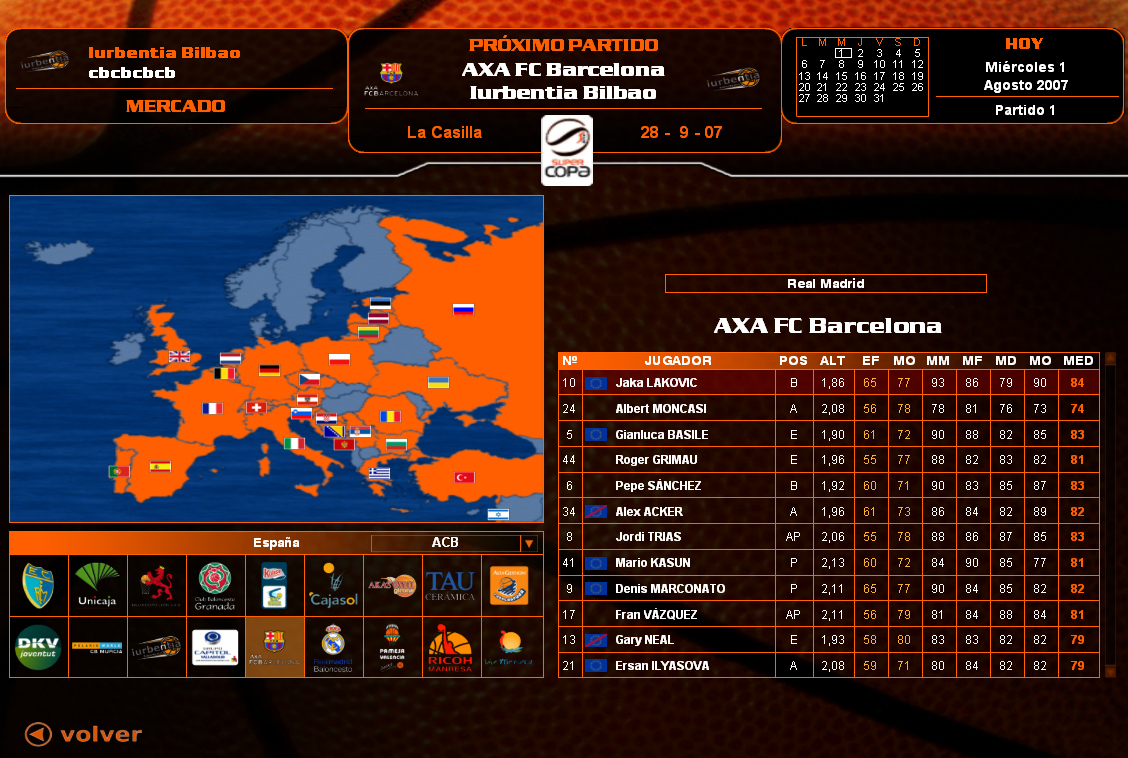Screen dimensions: 1128x758
Task: Select player Jaka LAKOVIC in roster
Action: pos(656,383)
